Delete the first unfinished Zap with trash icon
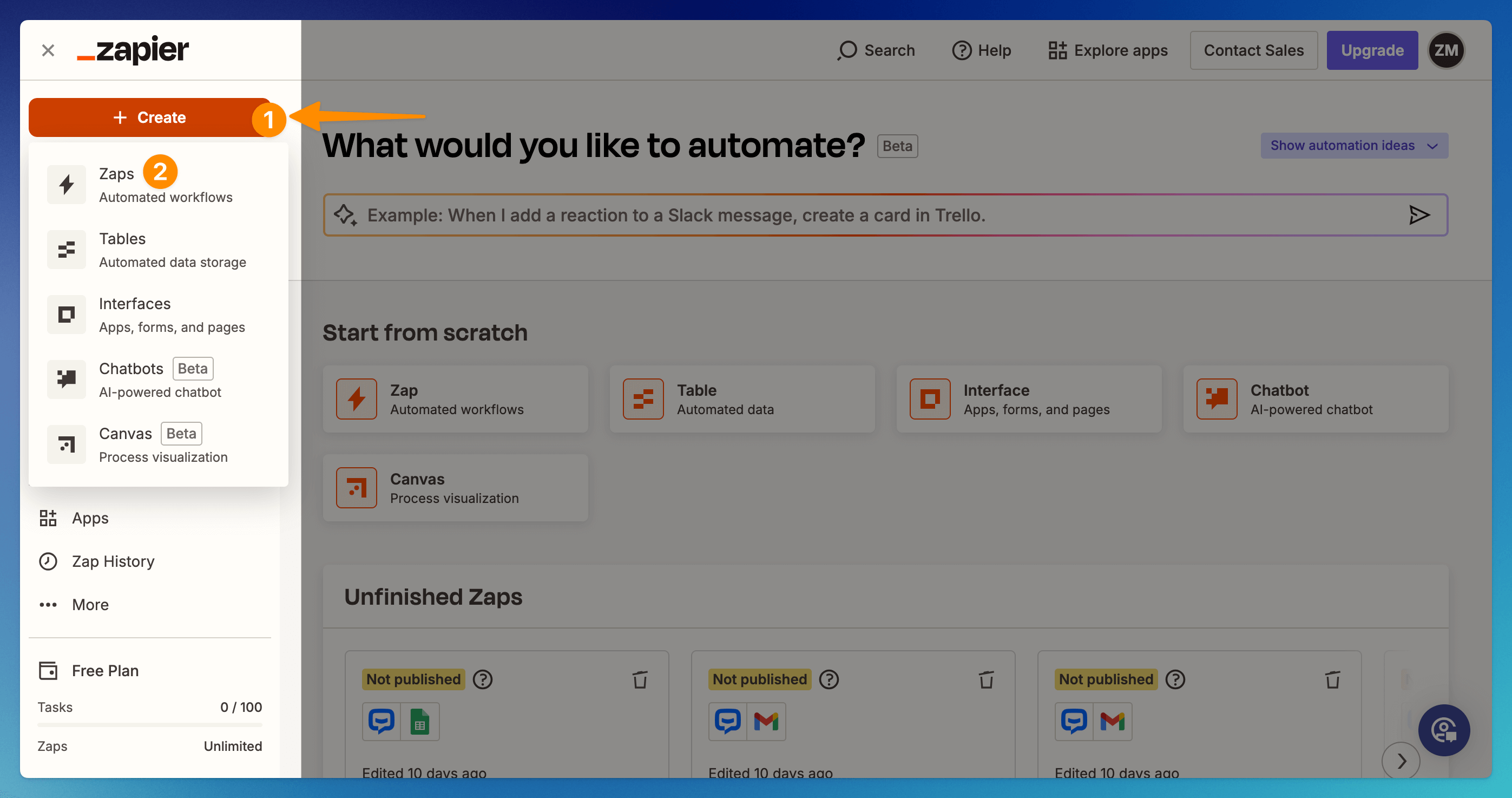Image resolution: width=1512 pixels, height=798 pixels. pyautogui.click(x=640, y=679)
